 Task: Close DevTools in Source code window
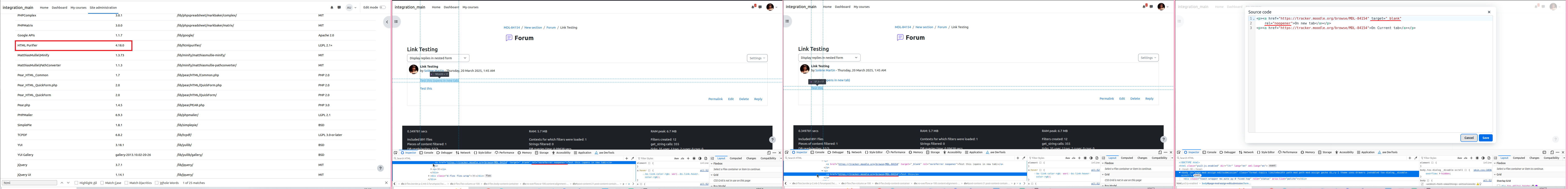click(1563, 153)
